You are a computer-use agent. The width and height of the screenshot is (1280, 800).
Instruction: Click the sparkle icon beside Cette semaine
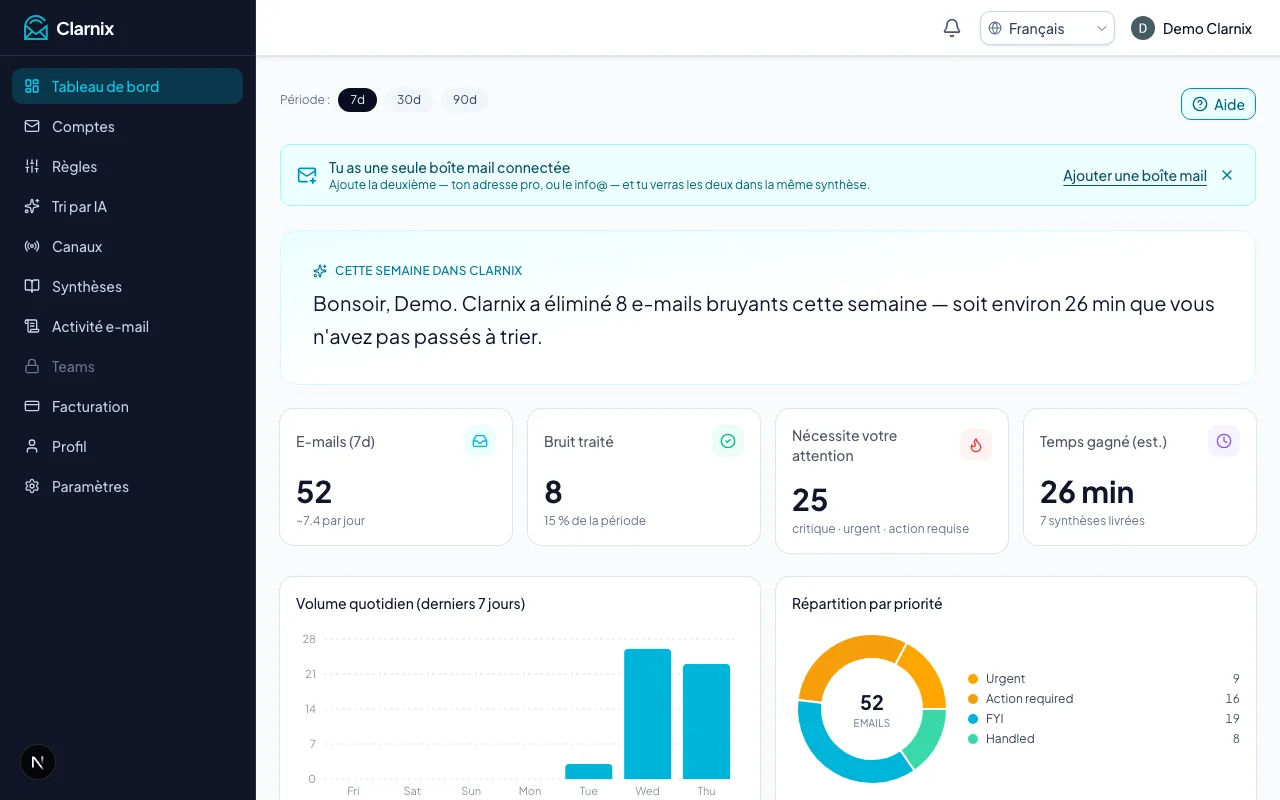coord(320,271)
